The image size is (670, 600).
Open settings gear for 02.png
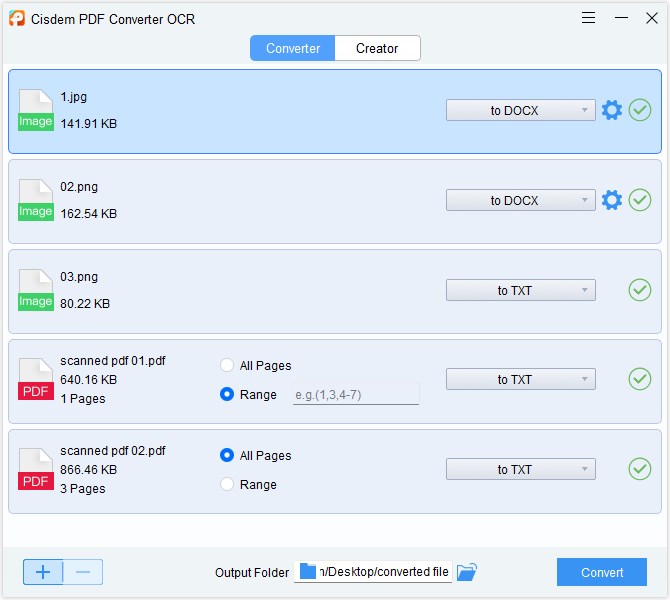point(611,200)
